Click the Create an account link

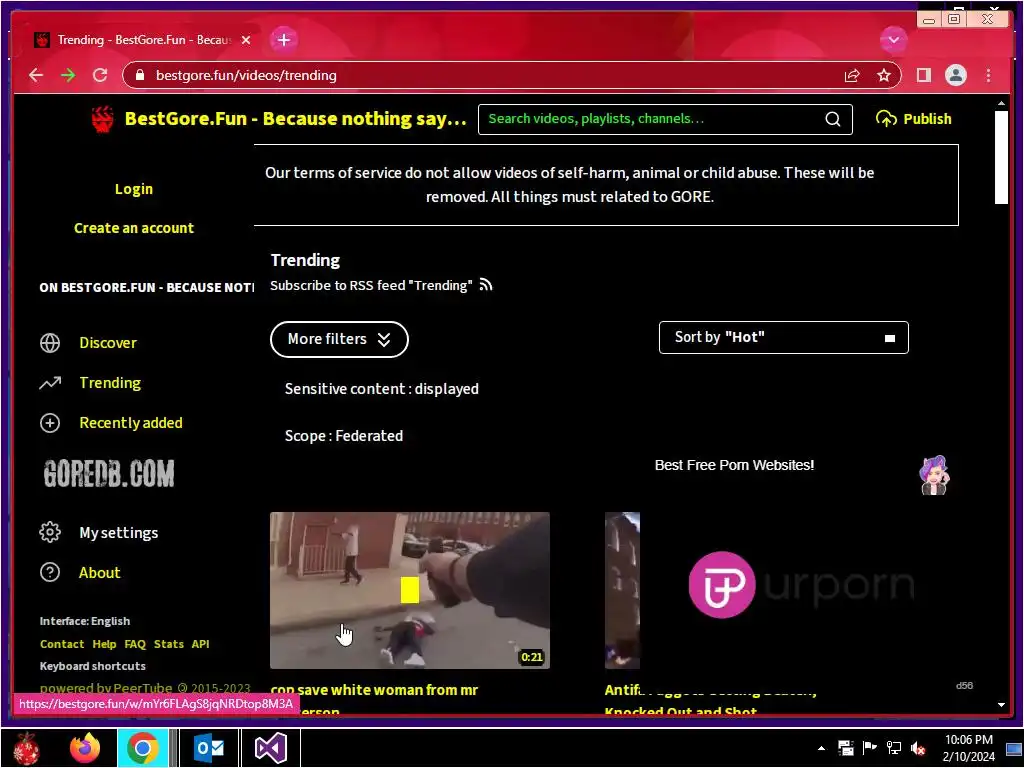pos(134,228)
